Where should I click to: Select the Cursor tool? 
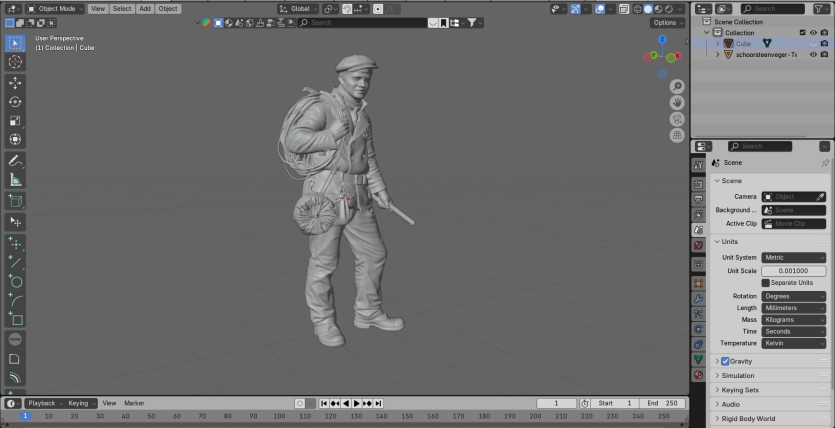coord(15,62)
